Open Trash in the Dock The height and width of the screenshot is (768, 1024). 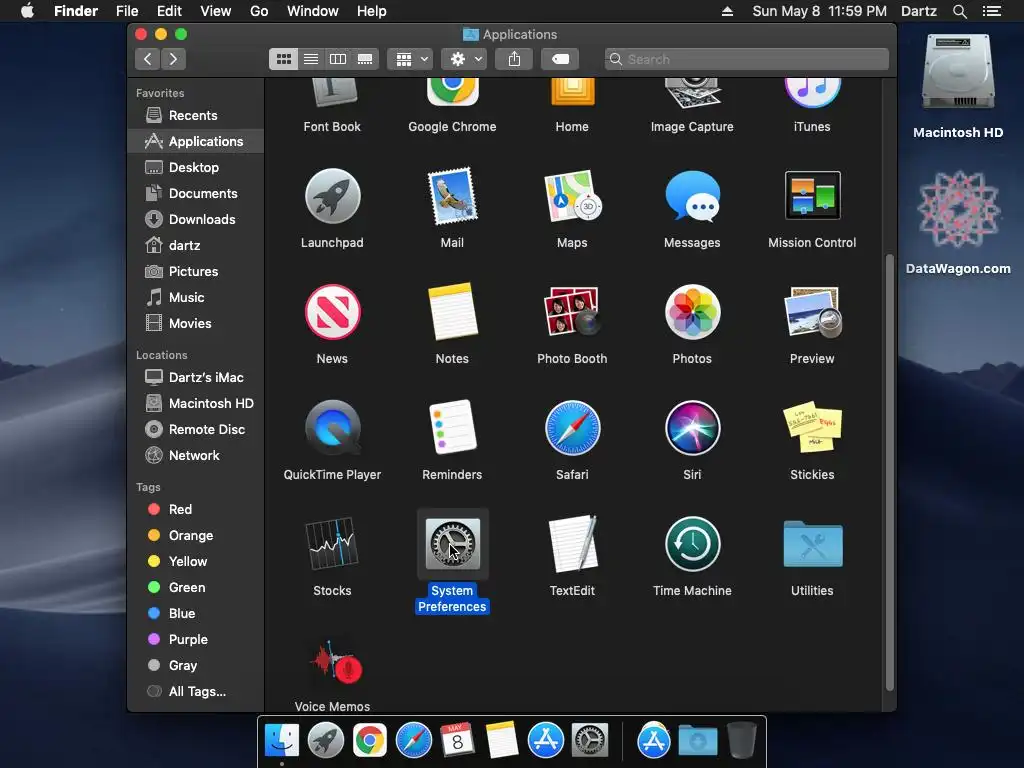[741, 740]
